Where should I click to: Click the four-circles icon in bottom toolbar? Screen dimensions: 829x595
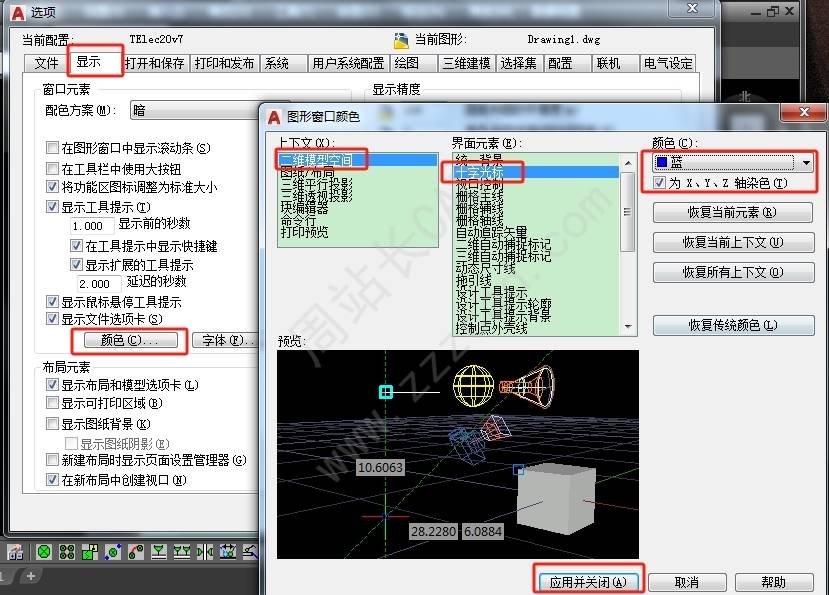click(67, 551)
